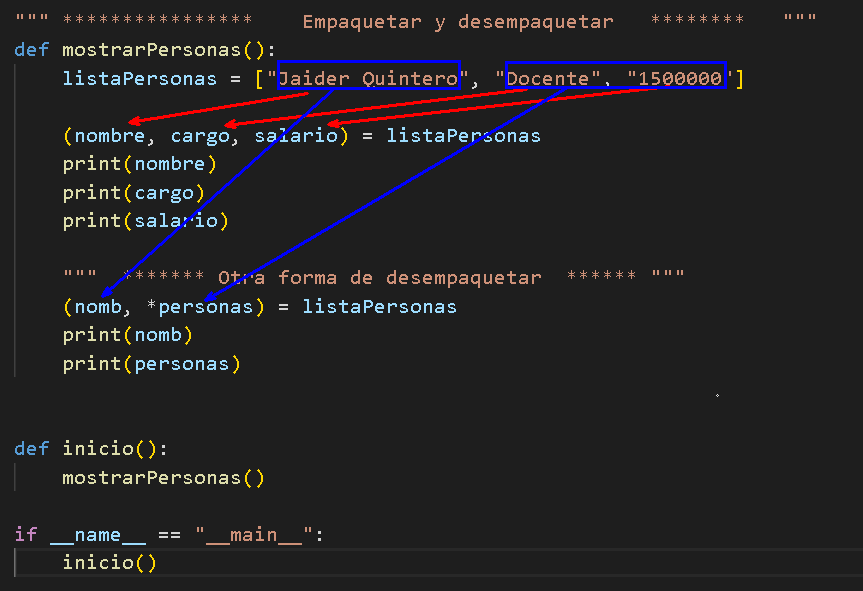
Task: Click the 'listaPersonas' variable being assigned the list
Action: pyautogui.click(x=140, y=78)
